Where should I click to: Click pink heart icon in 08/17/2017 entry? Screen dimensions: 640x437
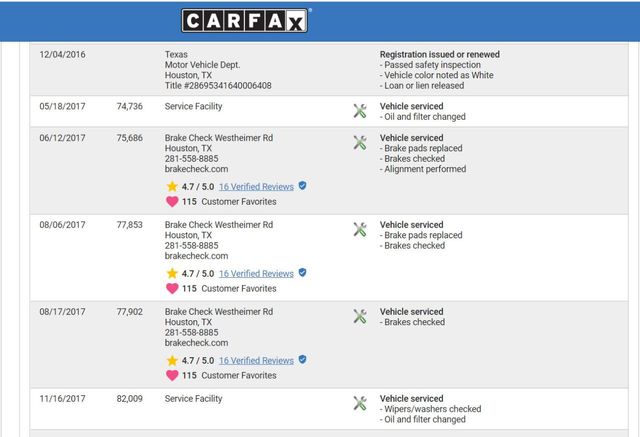pyautogui.click(x=172, y=376)
